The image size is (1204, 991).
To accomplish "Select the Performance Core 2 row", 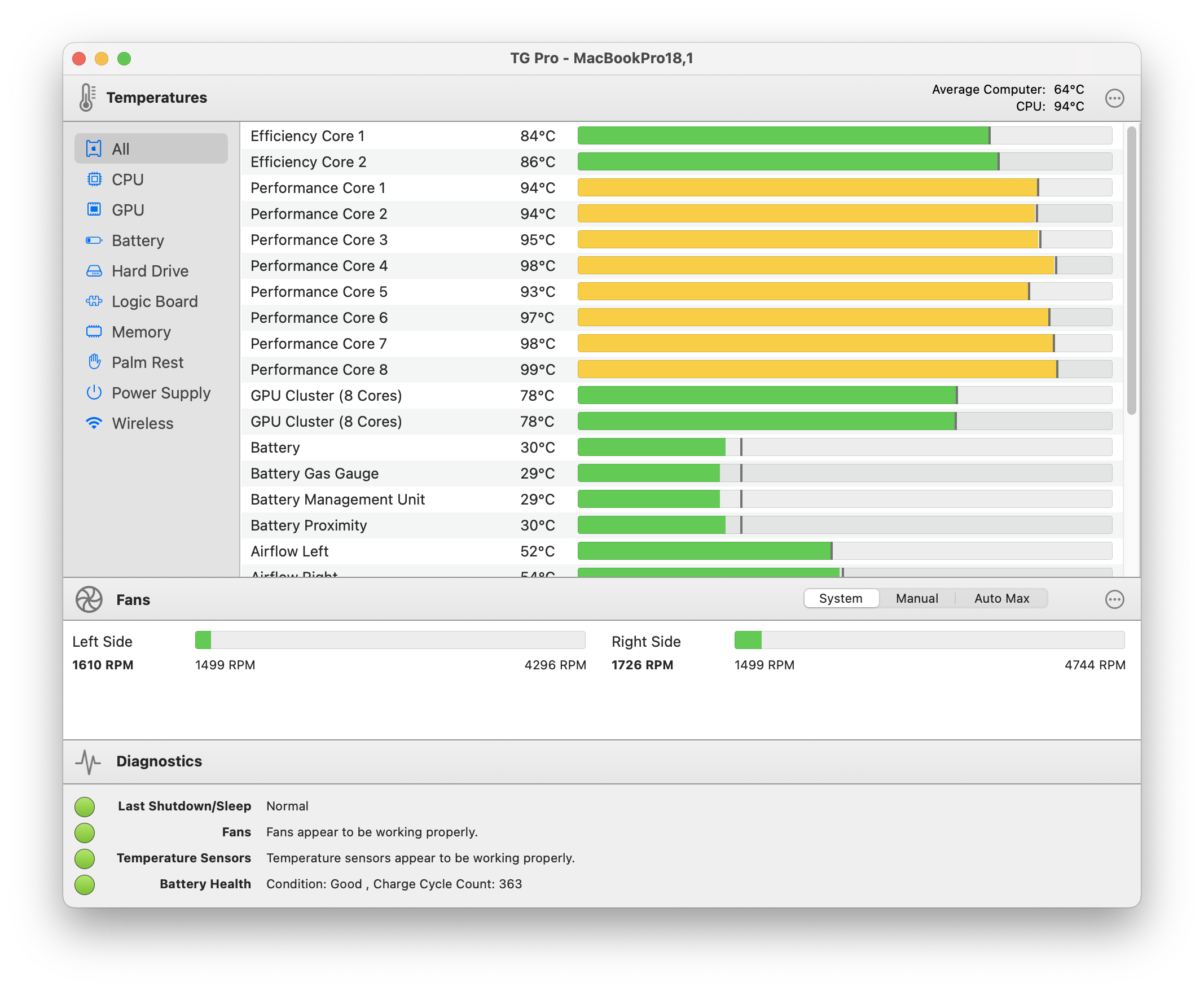I will (682, 213).
